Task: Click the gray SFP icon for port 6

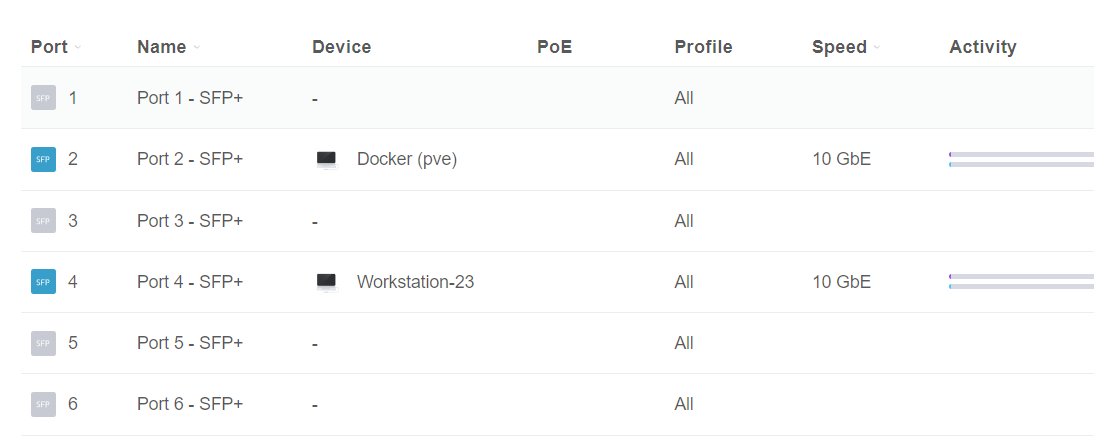Action: [x=43, y=405]
